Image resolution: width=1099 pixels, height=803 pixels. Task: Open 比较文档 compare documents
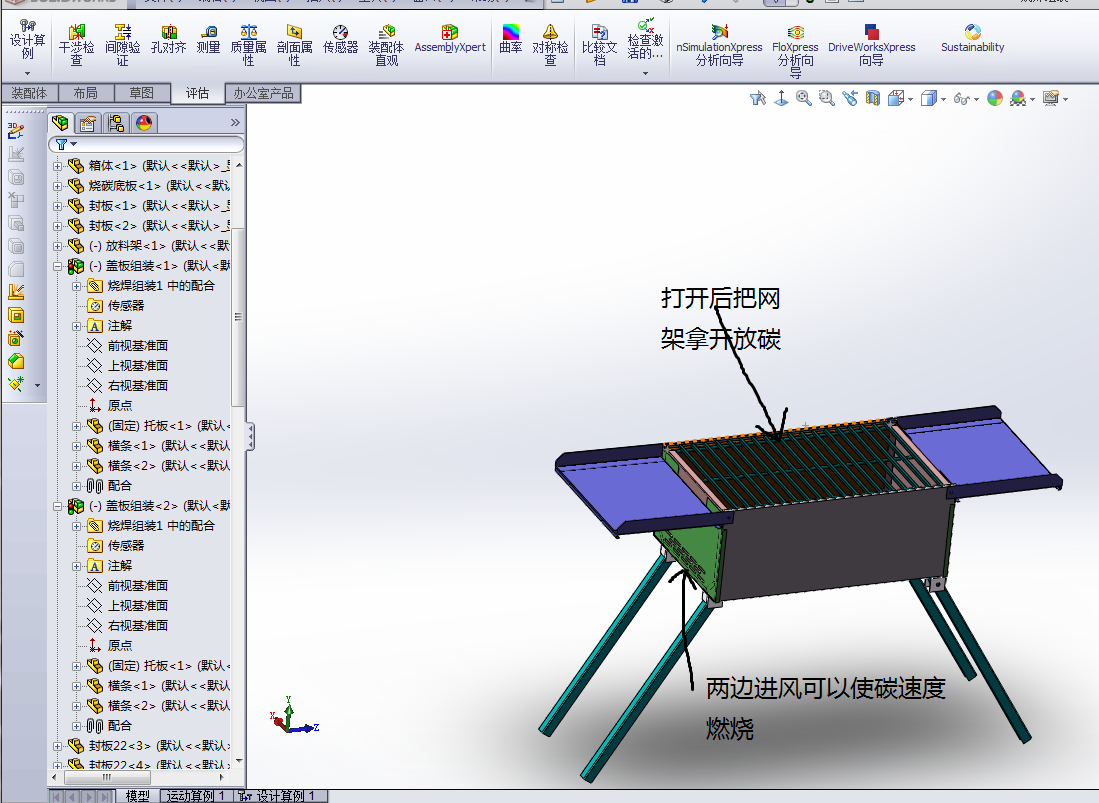600,44
